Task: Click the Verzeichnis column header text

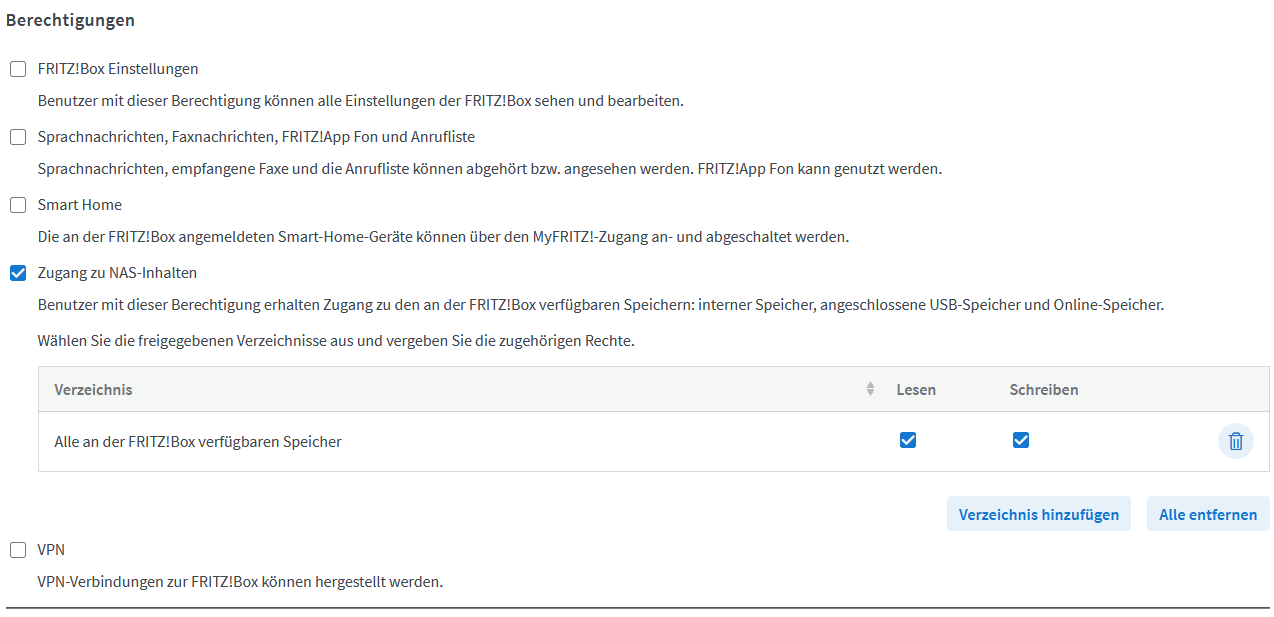Action: tap(93, 389)
